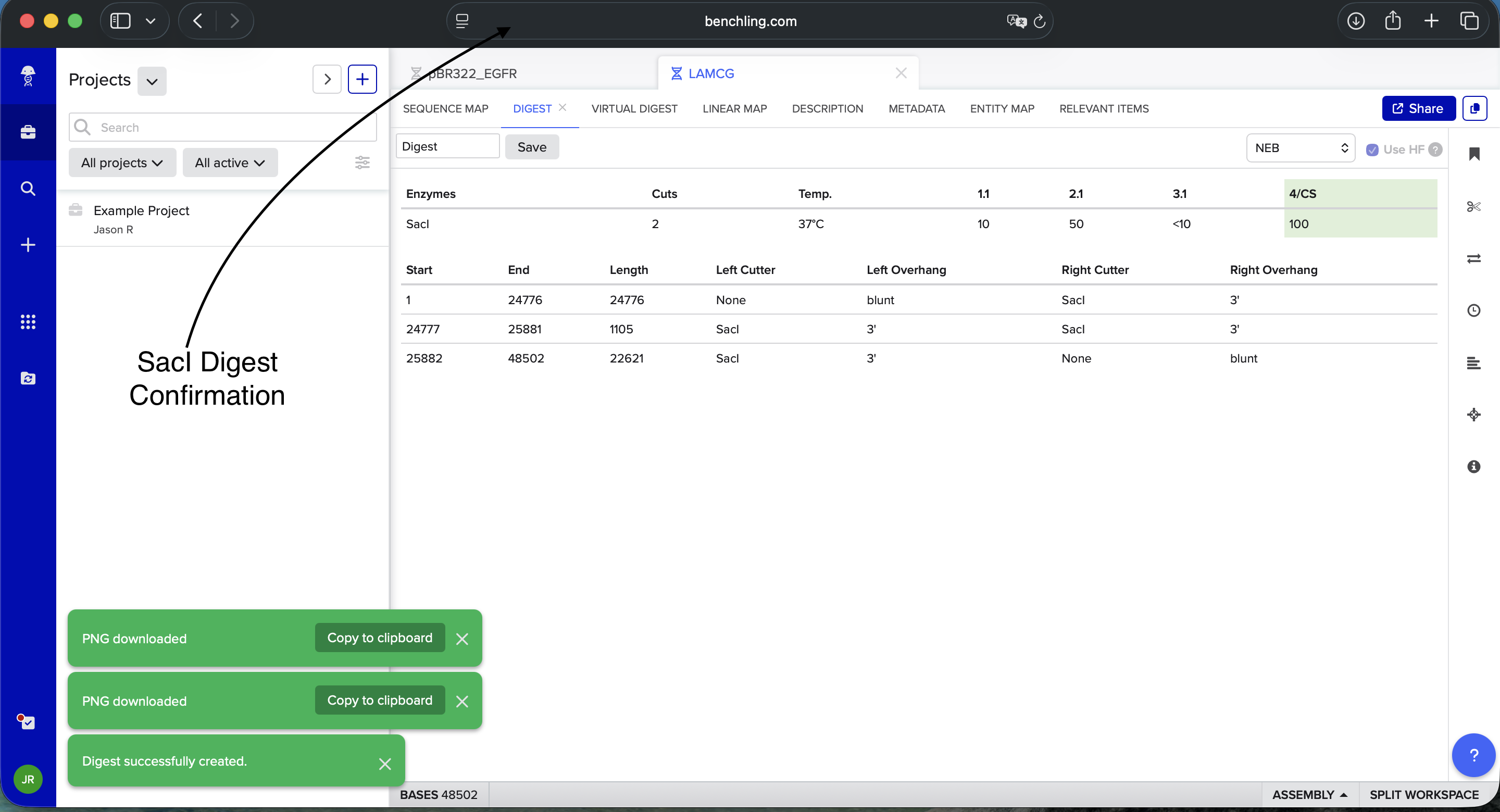Image resolution: width=1500 pixels, height=812 pixels.
Task: Open the NEB enzyme supplier dropdown
Action: pos(1301,148)
